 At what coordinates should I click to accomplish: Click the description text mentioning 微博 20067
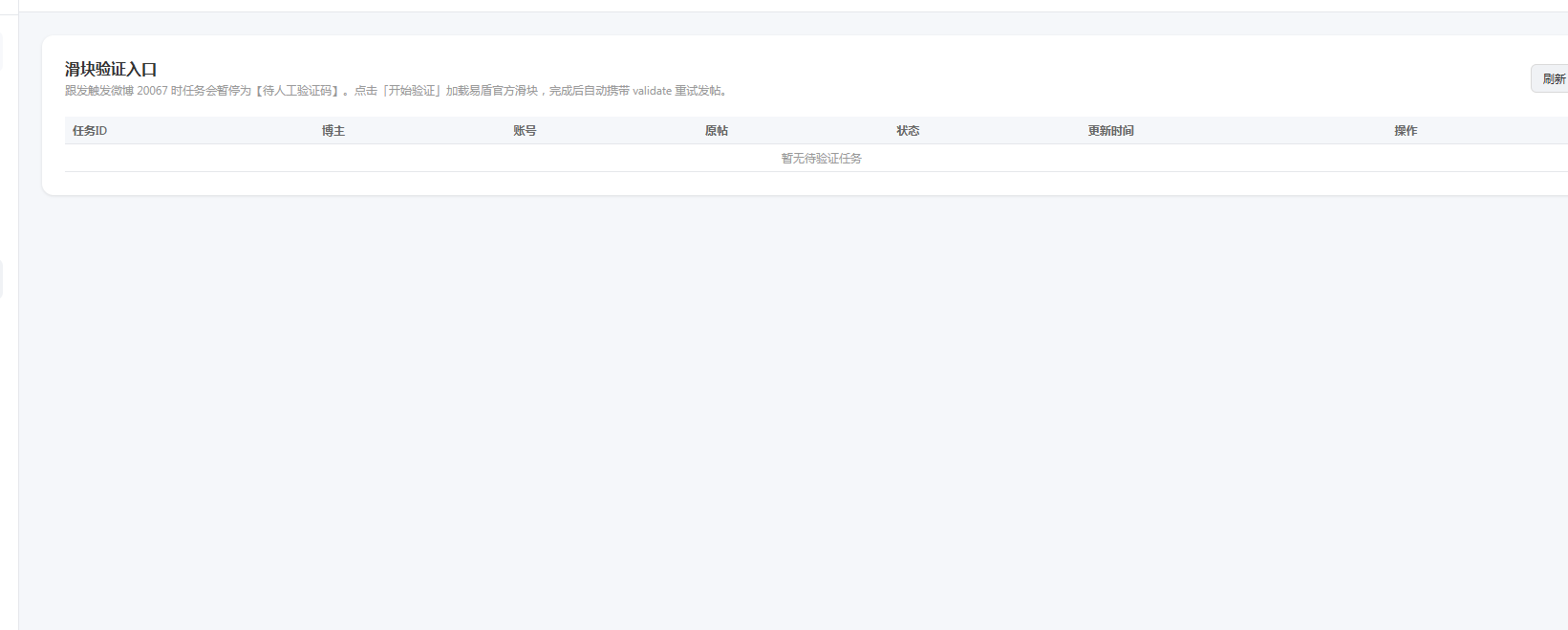[x=397, y=91]
